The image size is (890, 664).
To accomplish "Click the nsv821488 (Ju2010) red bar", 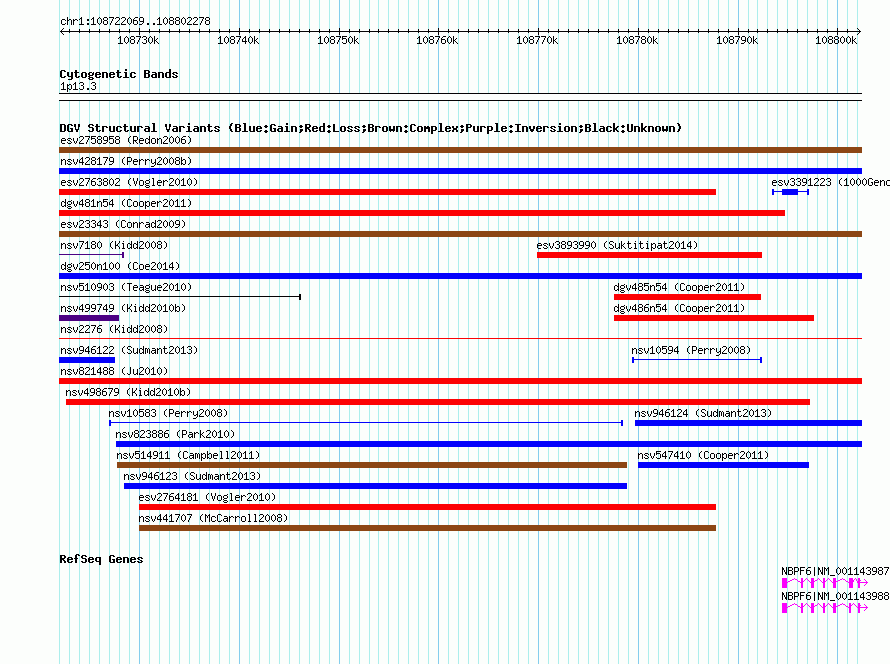I will tap(460, 381).
